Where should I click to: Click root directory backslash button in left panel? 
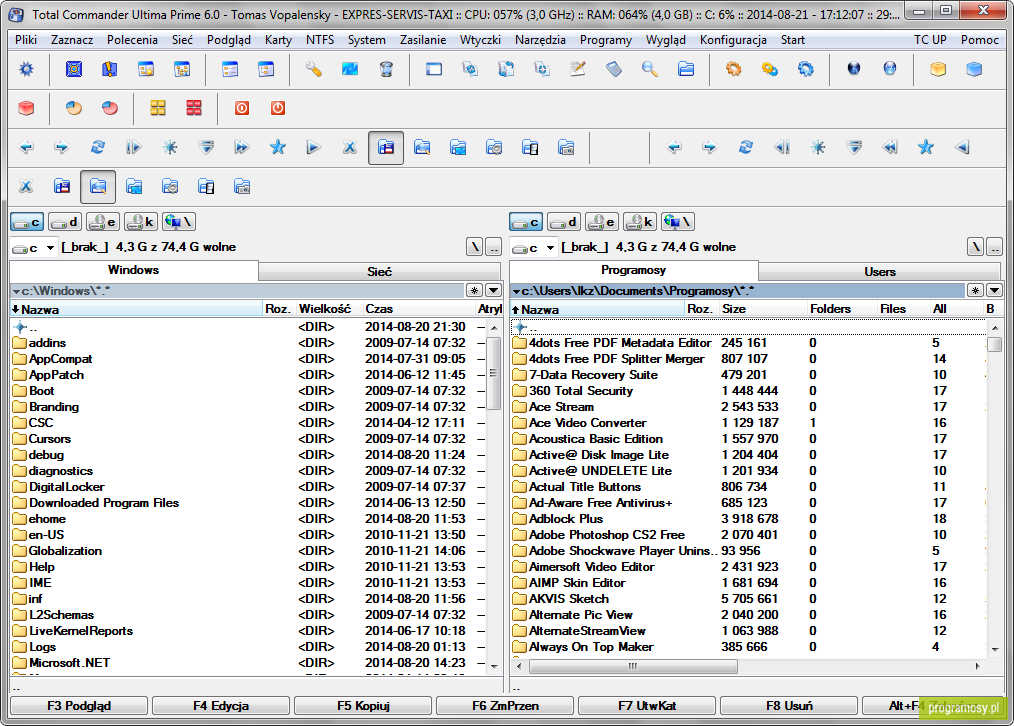[x=475, y=247]
